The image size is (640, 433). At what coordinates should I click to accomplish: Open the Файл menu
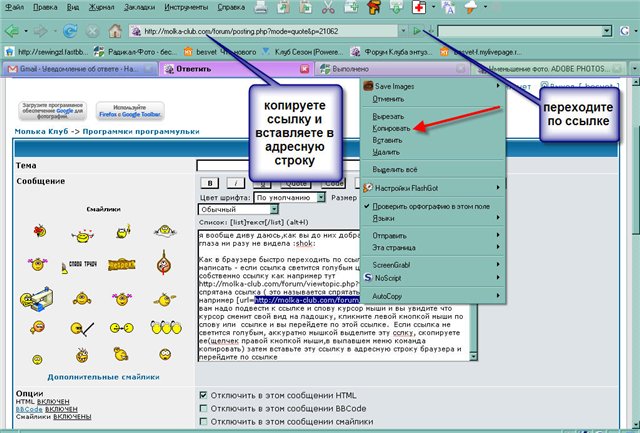(14, 7)
